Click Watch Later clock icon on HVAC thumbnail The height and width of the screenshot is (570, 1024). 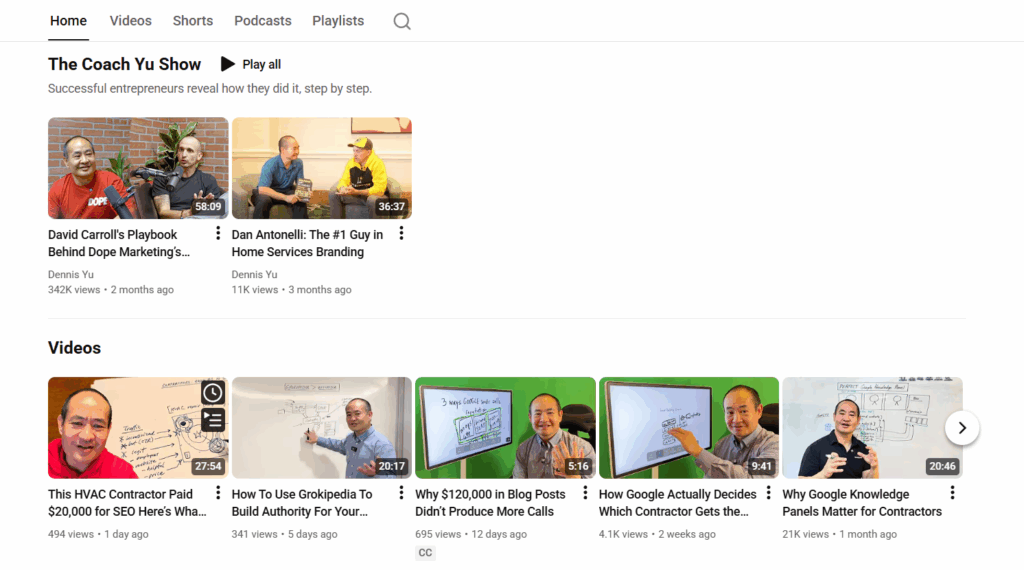coord(213,392)
